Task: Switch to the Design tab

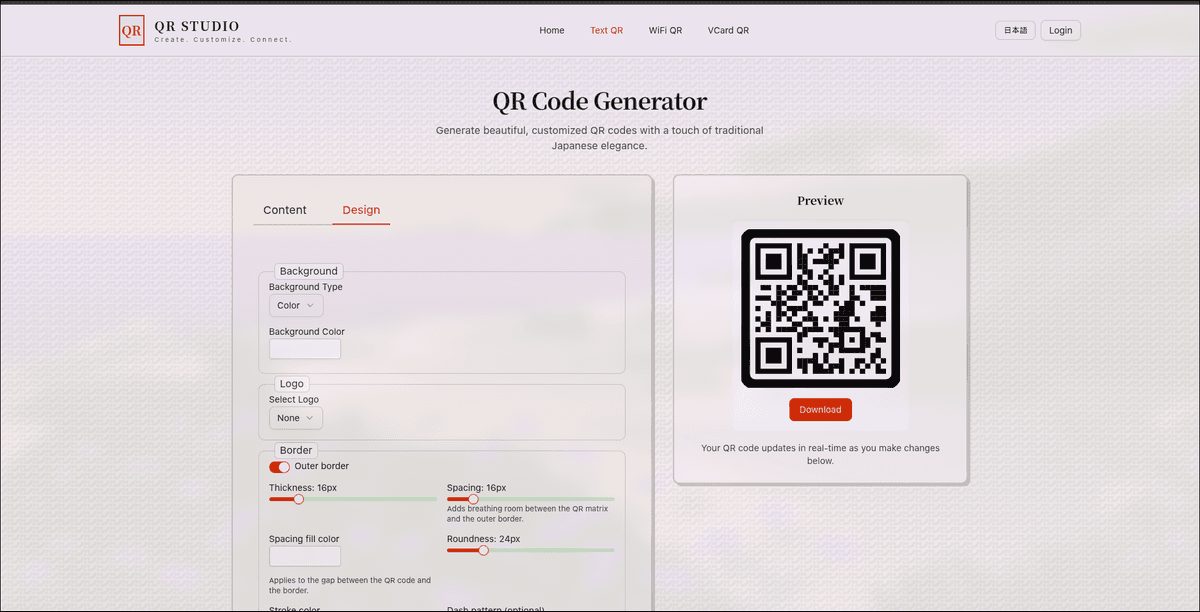Action: click(x=361, y=210)
